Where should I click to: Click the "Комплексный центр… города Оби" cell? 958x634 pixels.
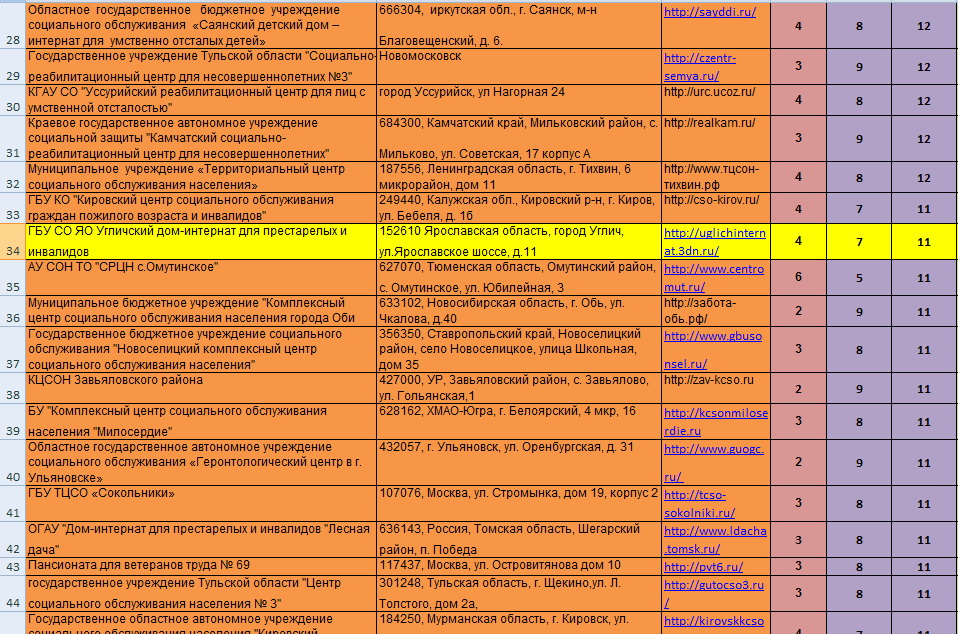(x=201, y=311)
